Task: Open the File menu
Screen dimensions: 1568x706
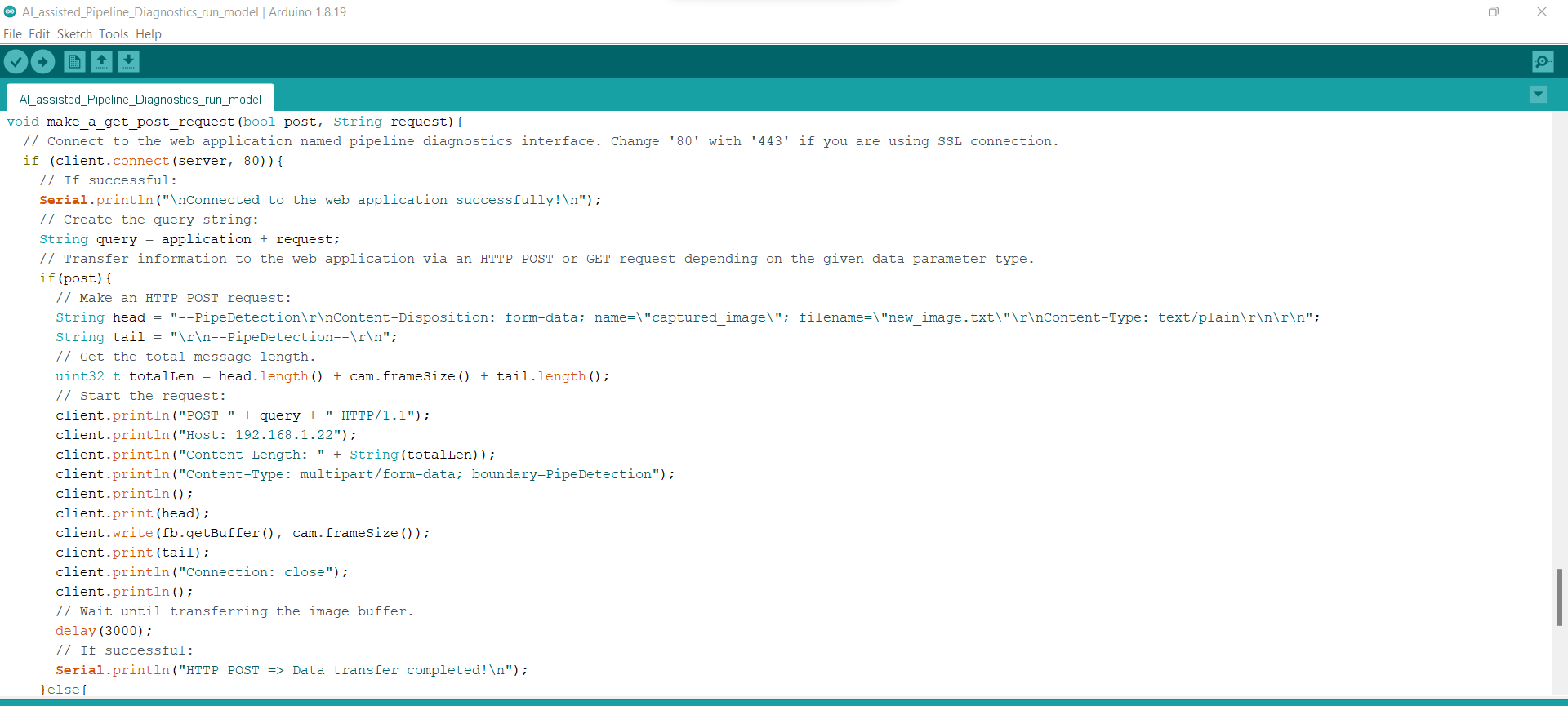Action: (12, 34)
